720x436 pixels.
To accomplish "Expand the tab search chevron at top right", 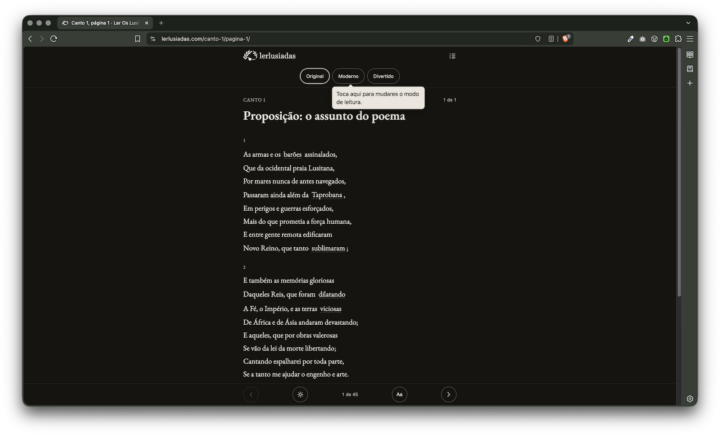I will (688, 23).
